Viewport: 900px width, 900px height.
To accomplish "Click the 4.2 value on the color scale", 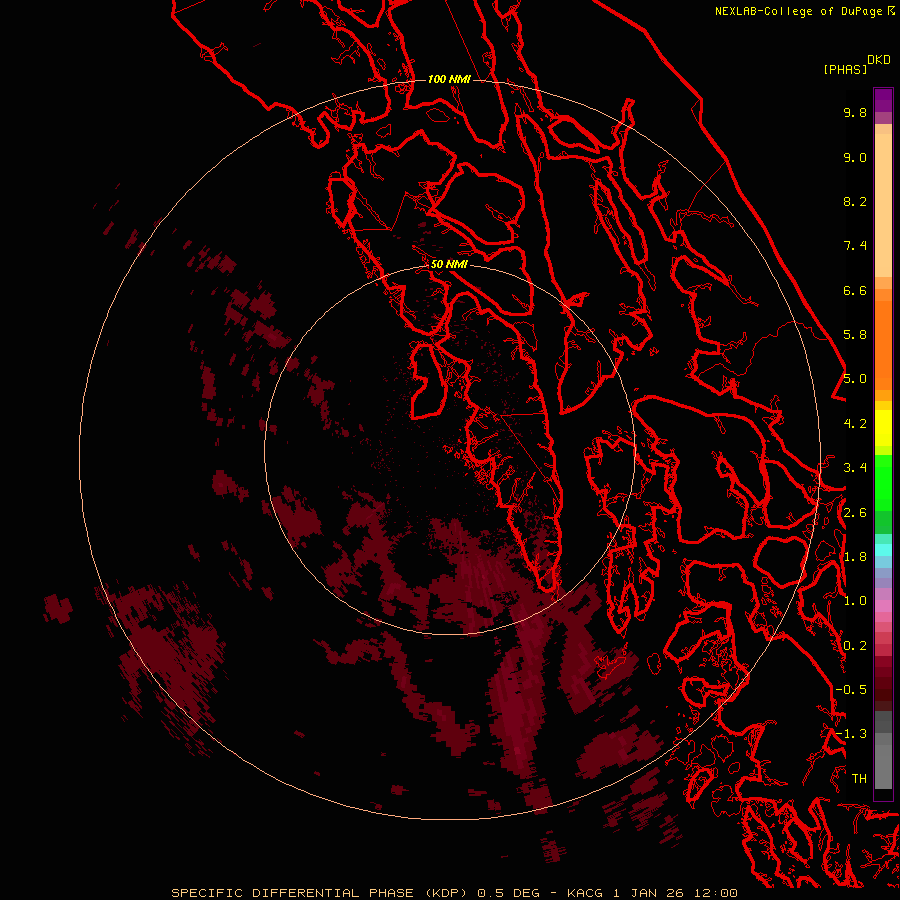I will pos(855,424).
